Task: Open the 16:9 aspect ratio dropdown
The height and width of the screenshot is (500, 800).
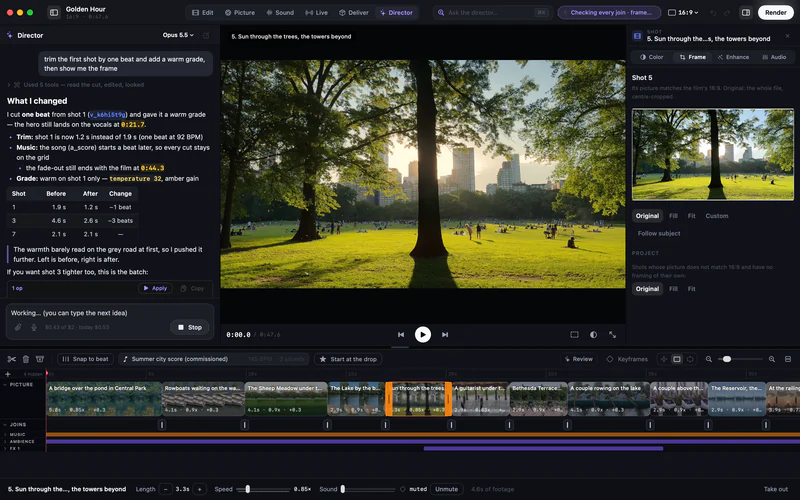Action: [683, 12]
